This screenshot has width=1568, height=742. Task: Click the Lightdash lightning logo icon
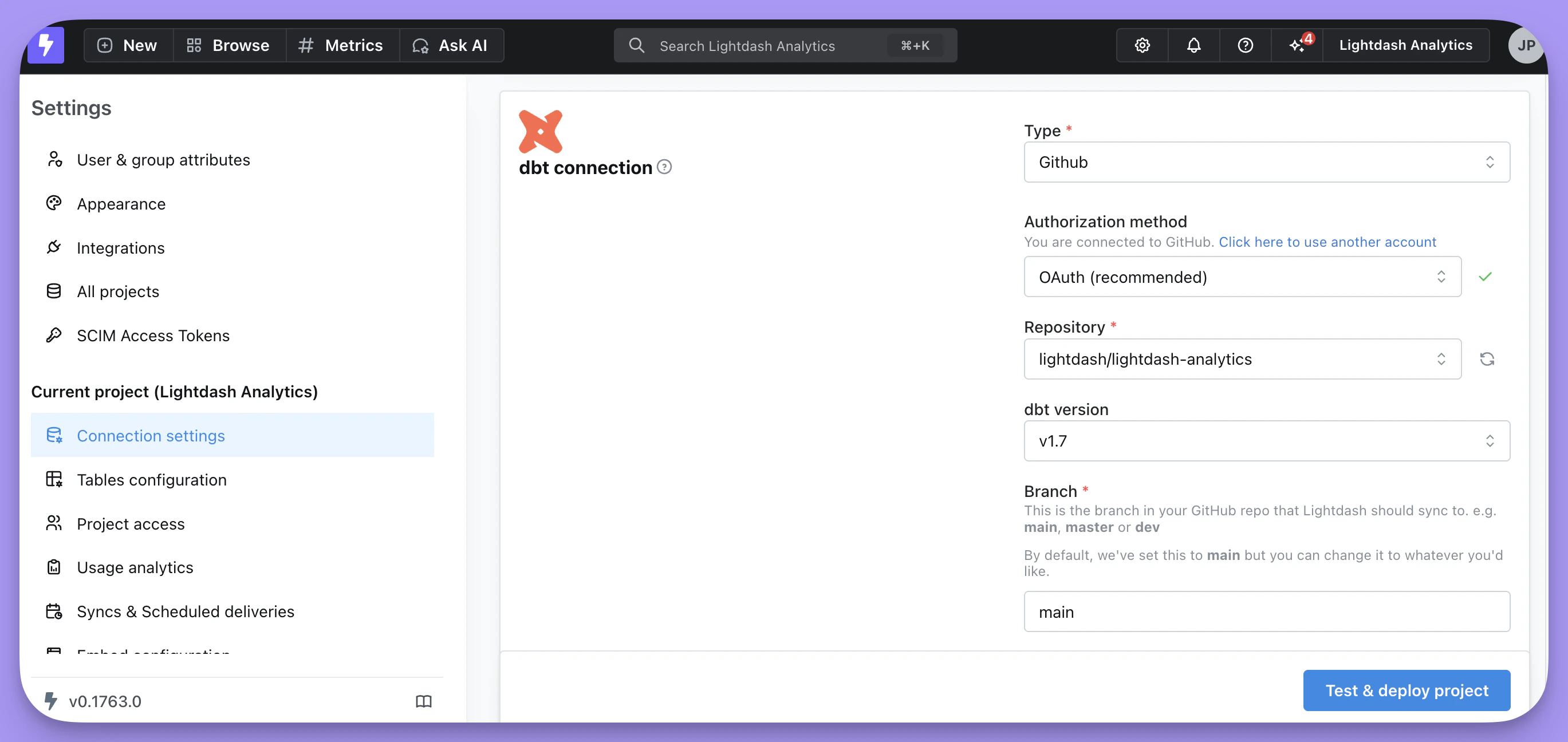click(x=46, y=45)
